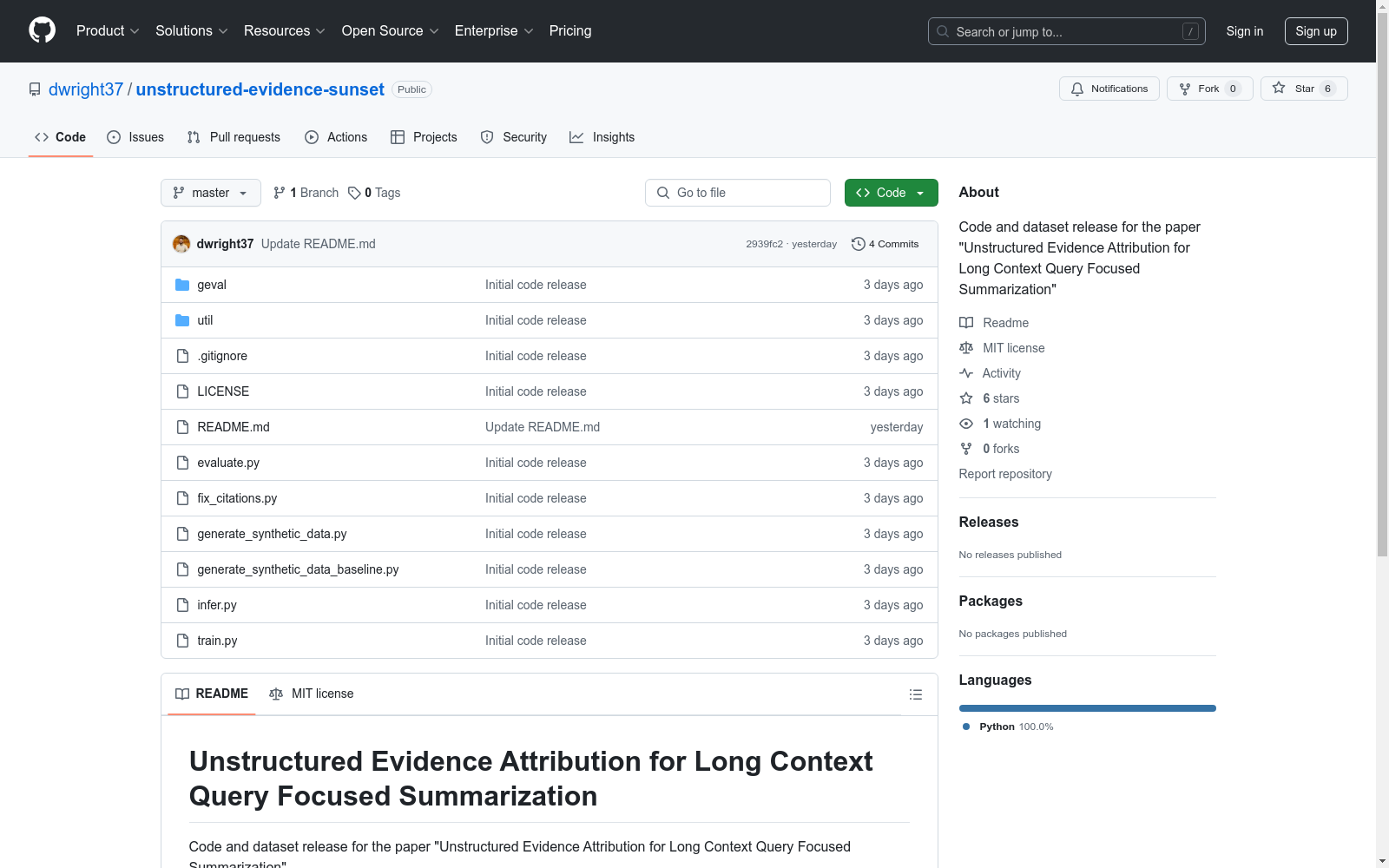
Task: Click the Go to file input
Action: (x=738, y=193)
